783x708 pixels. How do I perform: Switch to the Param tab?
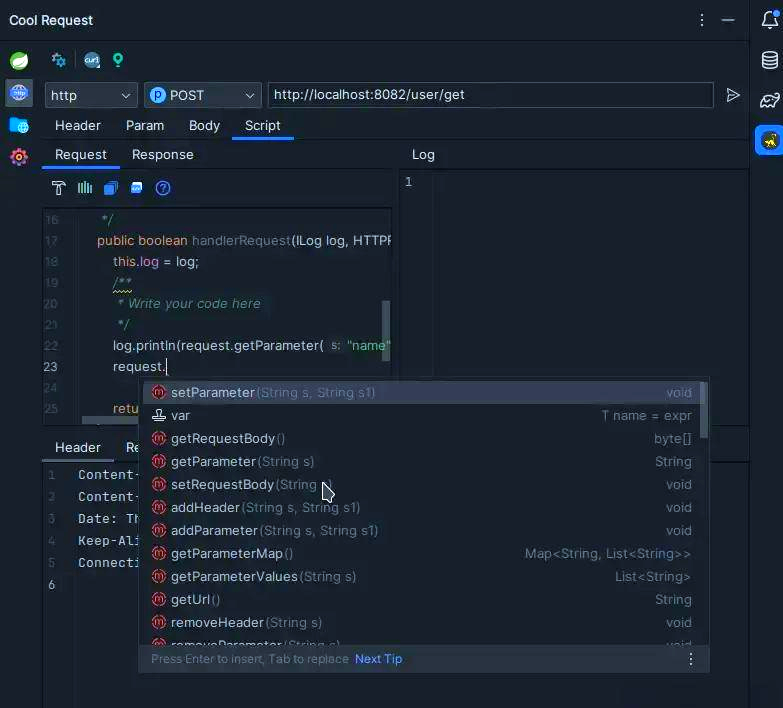(x=145, y=125)
